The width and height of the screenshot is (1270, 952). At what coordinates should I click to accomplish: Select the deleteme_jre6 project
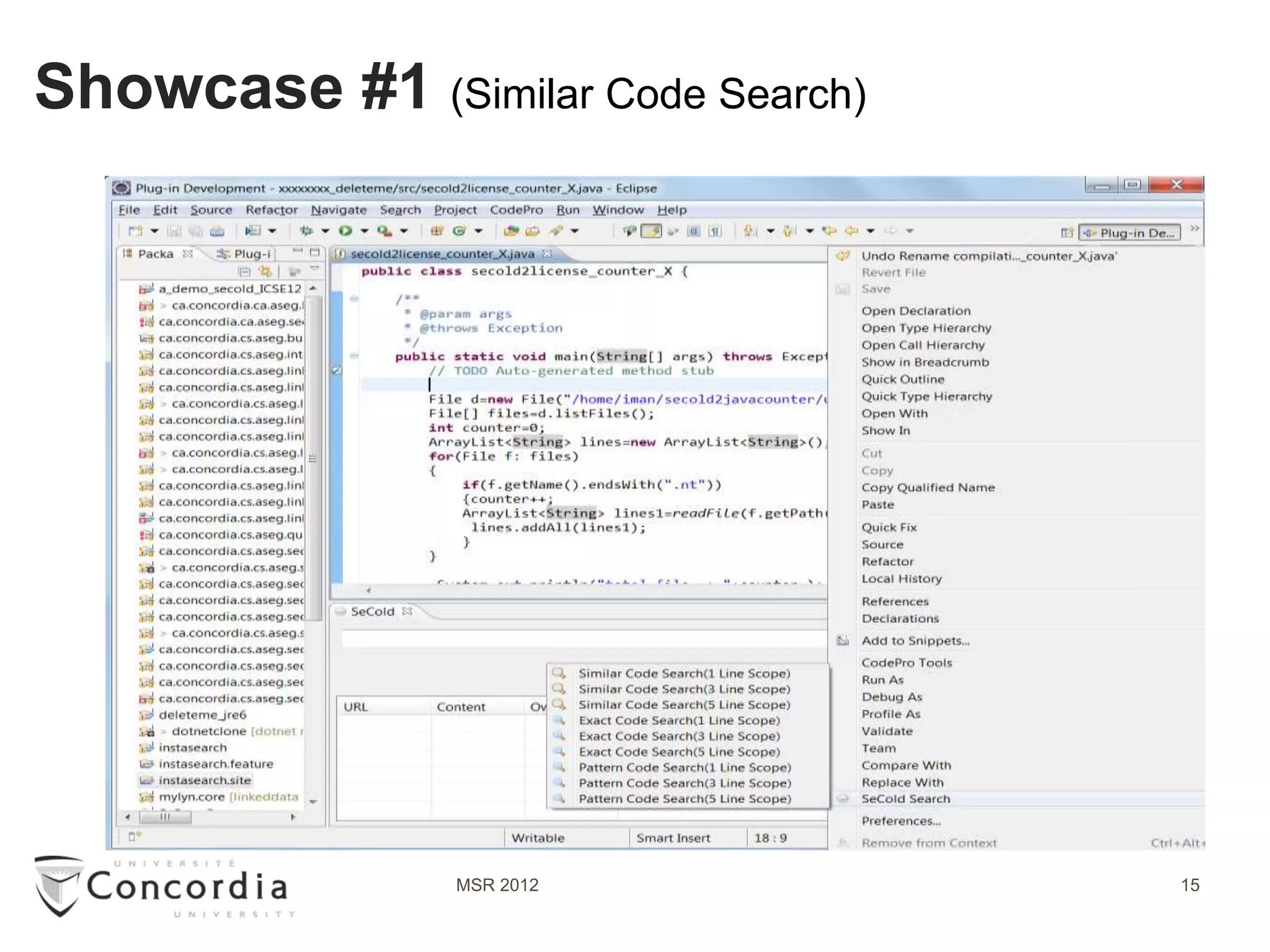coord(193,715)
